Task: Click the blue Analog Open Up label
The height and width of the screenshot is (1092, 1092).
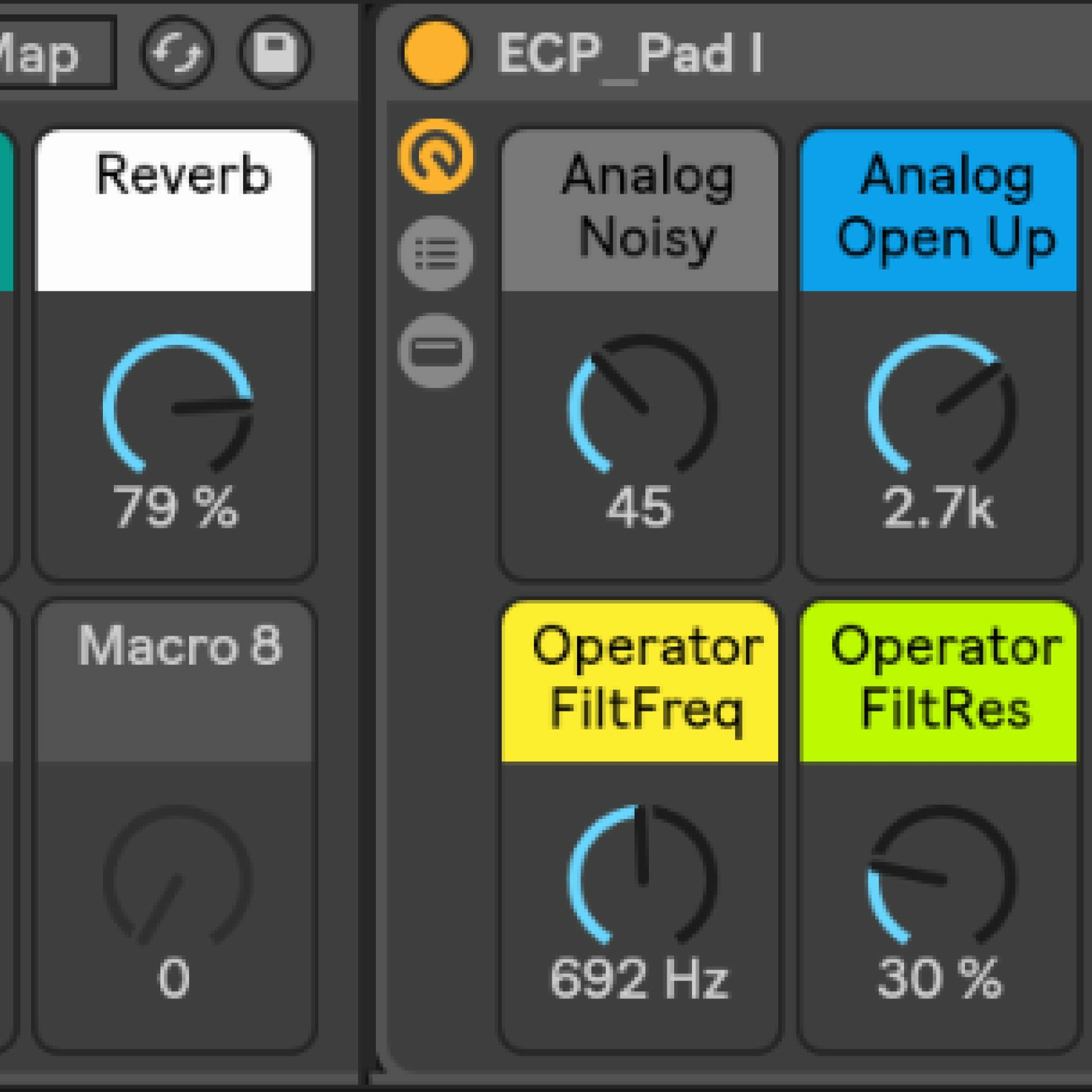Action: 938,210
